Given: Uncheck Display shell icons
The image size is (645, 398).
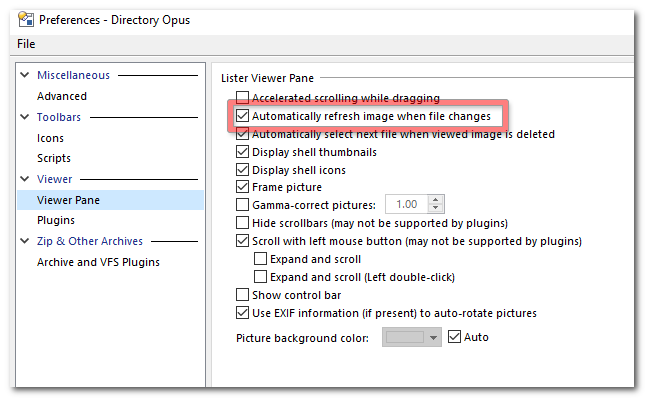Looking at the screenshot, I should pos(242,170).
